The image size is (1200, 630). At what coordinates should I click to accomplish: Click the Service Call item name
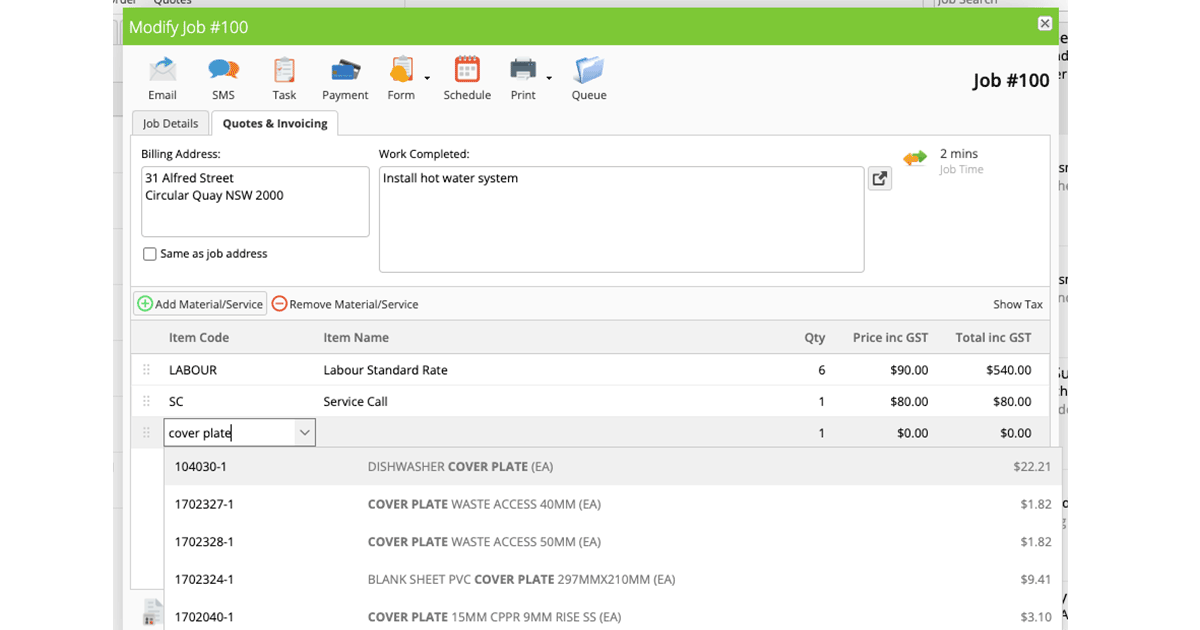(355, 401)
